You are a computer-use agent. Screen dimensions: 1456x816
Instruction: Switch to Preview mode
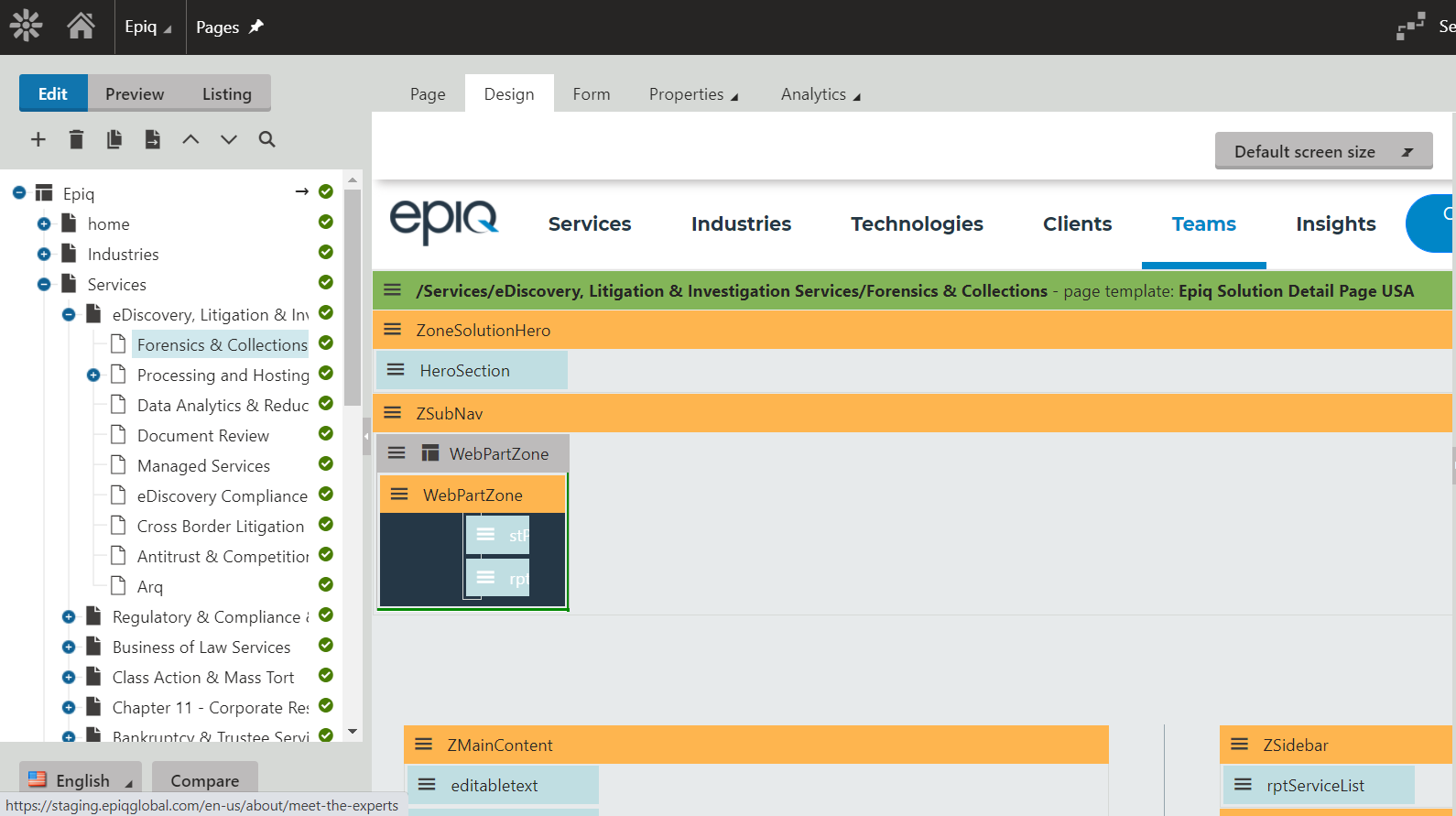(135, 93)
